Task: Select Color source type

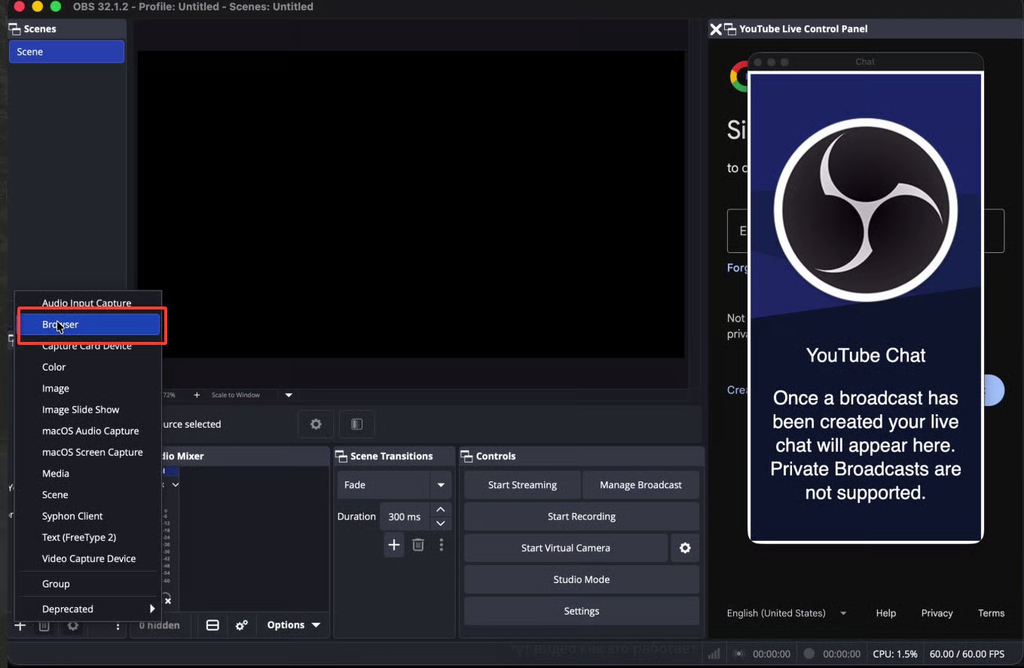Action: pyautogui.click(x=88, y=367)
